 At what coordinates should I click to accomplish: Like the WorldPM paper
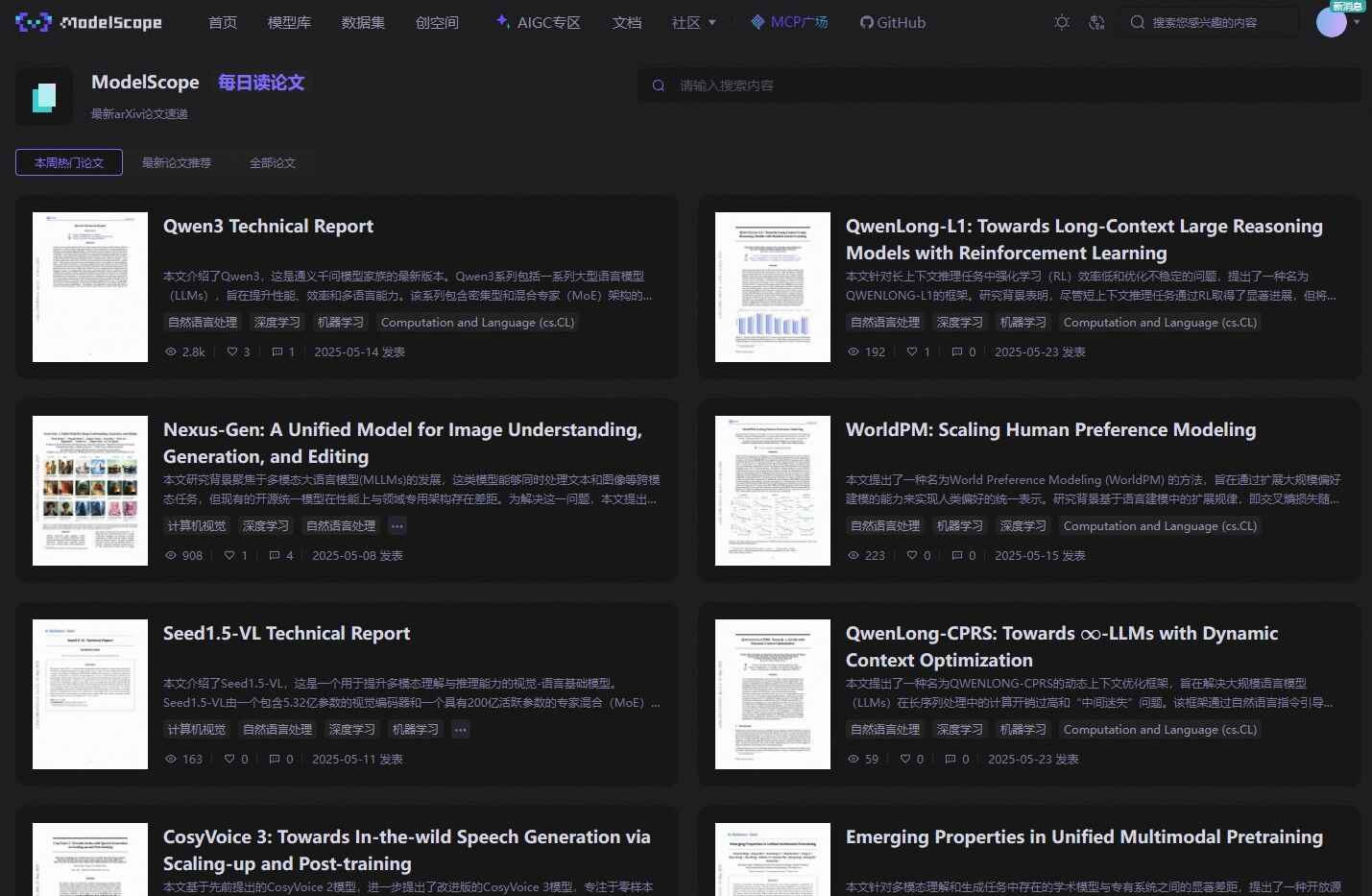(912, 555)
